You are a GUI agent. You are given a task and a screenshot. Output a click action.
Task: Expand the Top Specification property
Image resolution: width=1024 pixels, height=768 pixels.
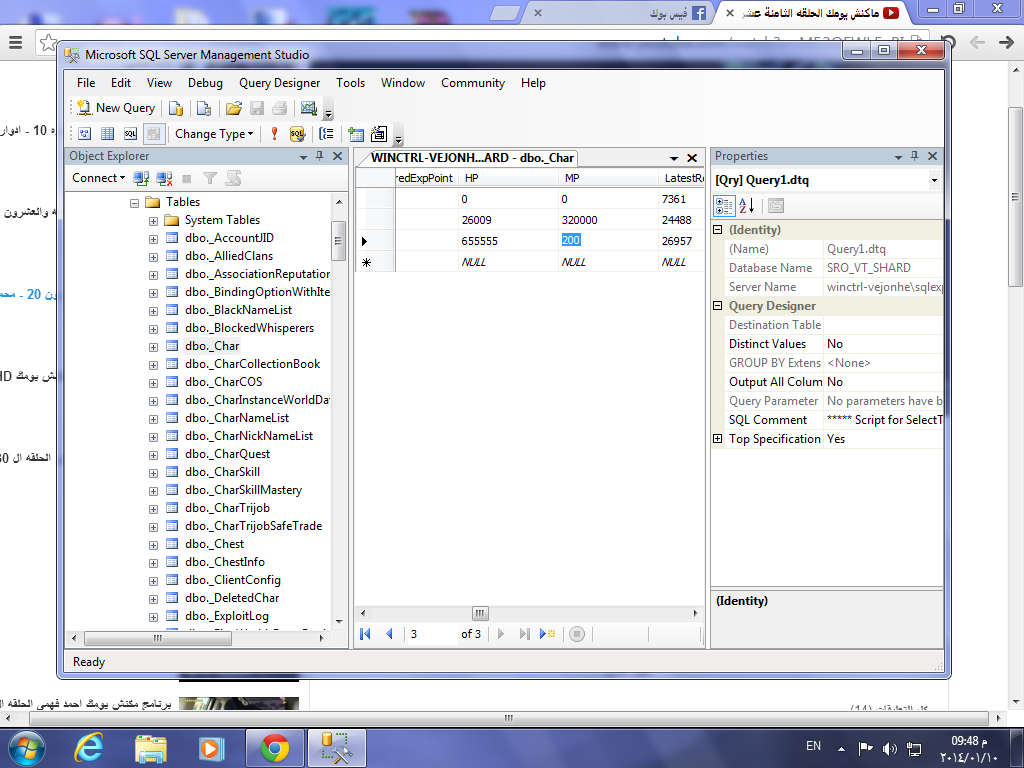tap(718, 439)
